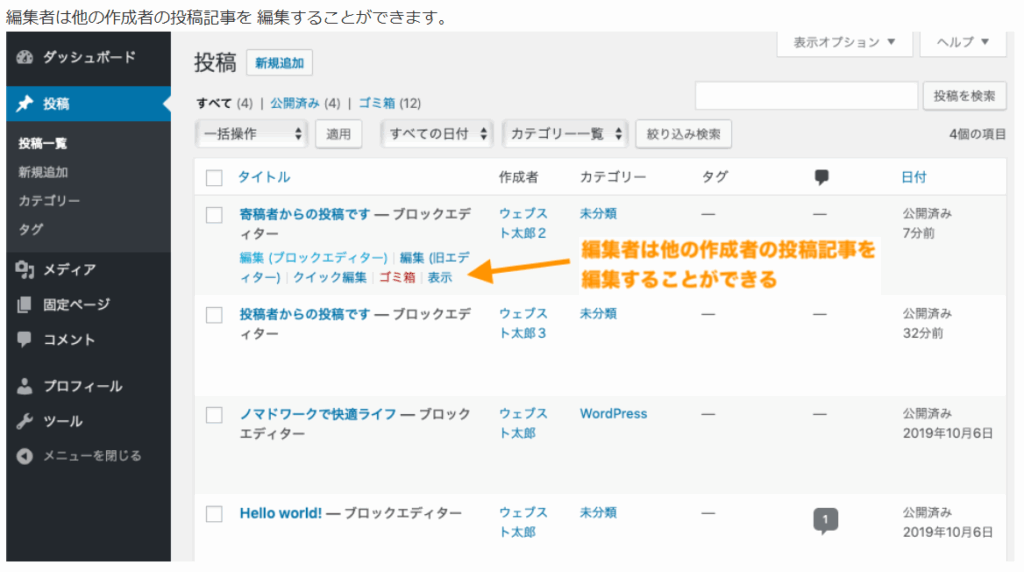
Task: Click the pushpin icon beside 投稿
Action: point(26,104)
